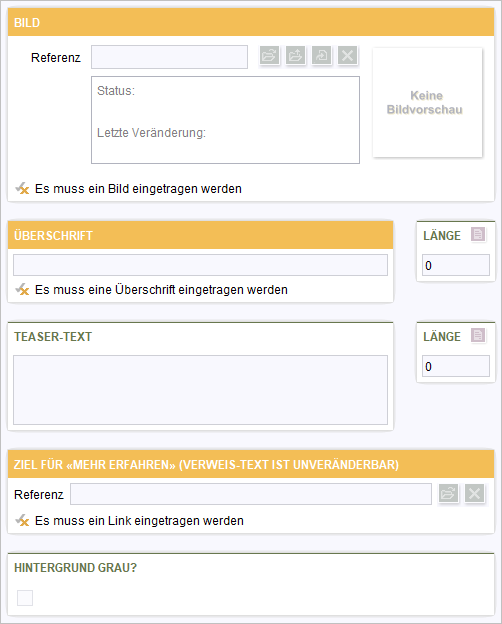Select the Länge field next to Überschrift
This screenshot has height=624, width=502.
pos(456,265)
